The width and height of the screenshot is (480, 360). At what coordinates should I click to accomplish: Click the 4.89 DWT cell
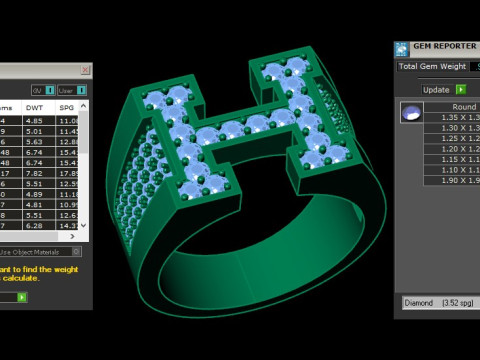39,194
